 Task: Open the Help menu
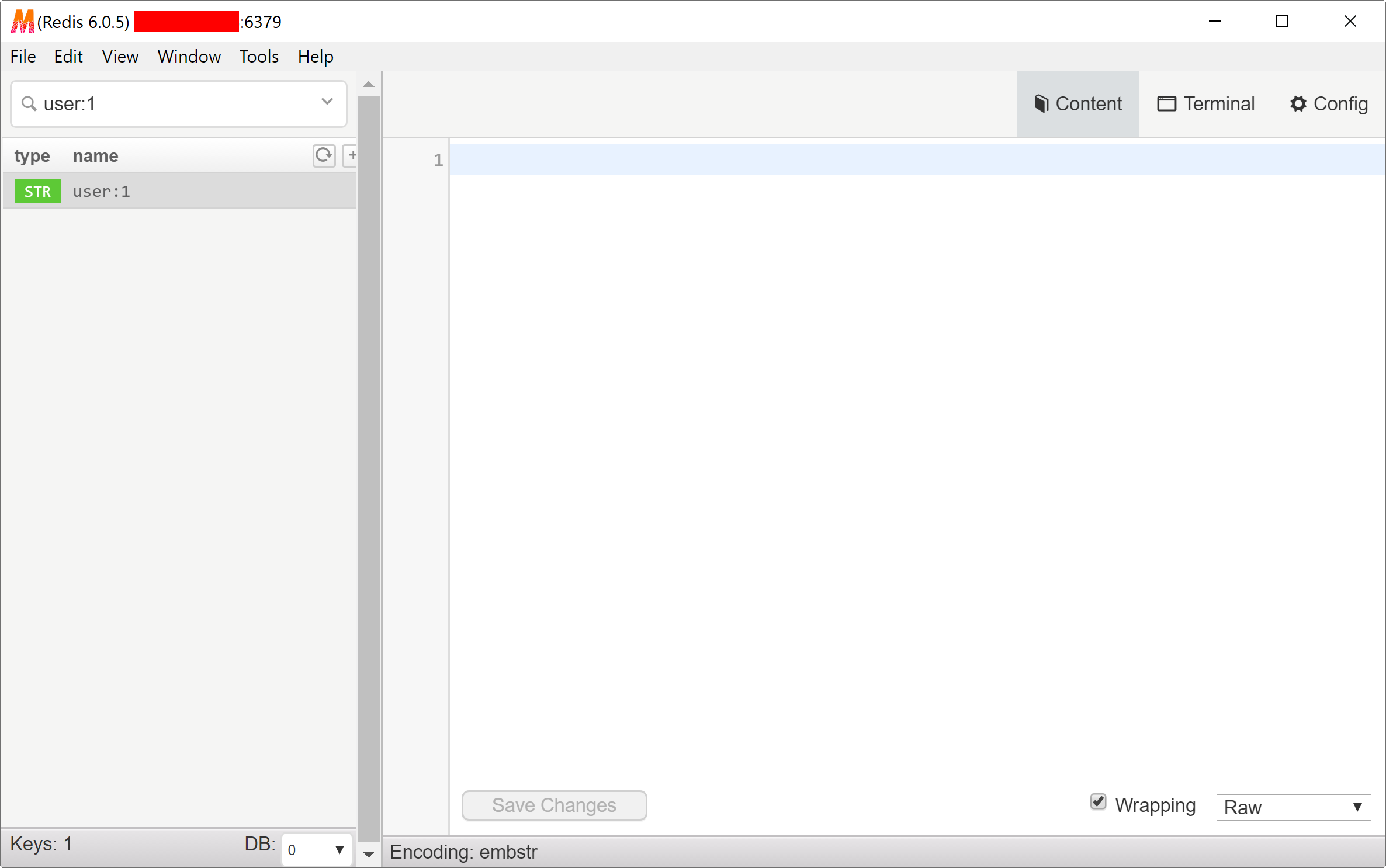(x=316, y=57)
